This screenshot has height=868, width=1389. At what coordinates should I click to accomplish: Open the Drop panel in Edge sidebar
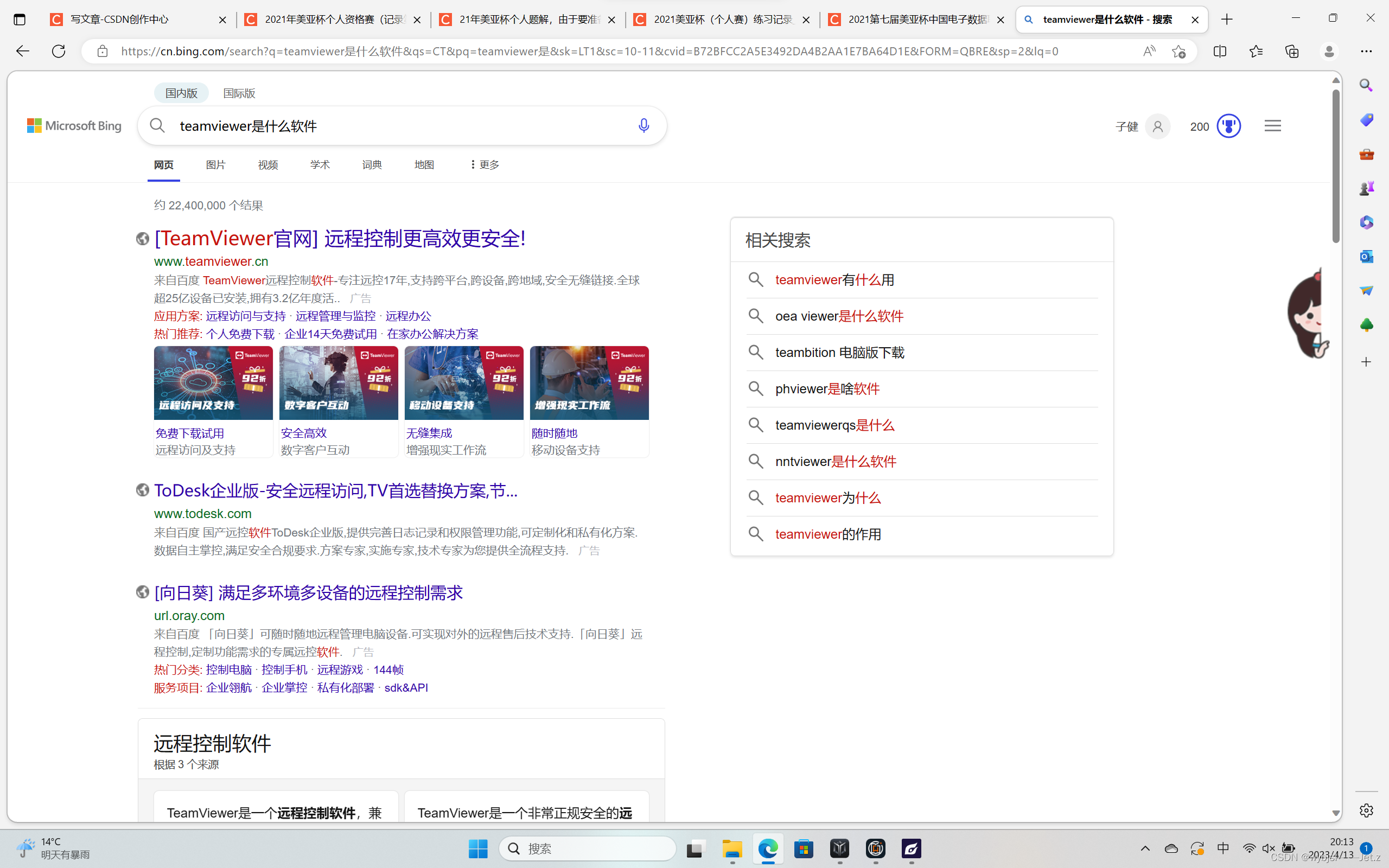pyautogui.click(x=1367, y=290)
